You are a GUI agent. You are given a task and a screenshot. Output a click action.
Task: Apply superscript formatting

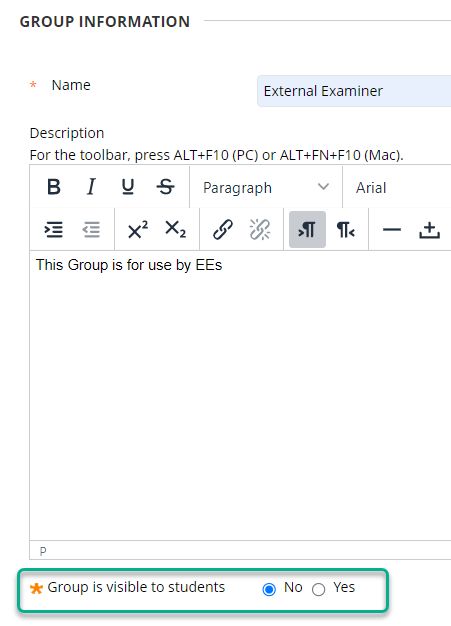coord(138,230)
